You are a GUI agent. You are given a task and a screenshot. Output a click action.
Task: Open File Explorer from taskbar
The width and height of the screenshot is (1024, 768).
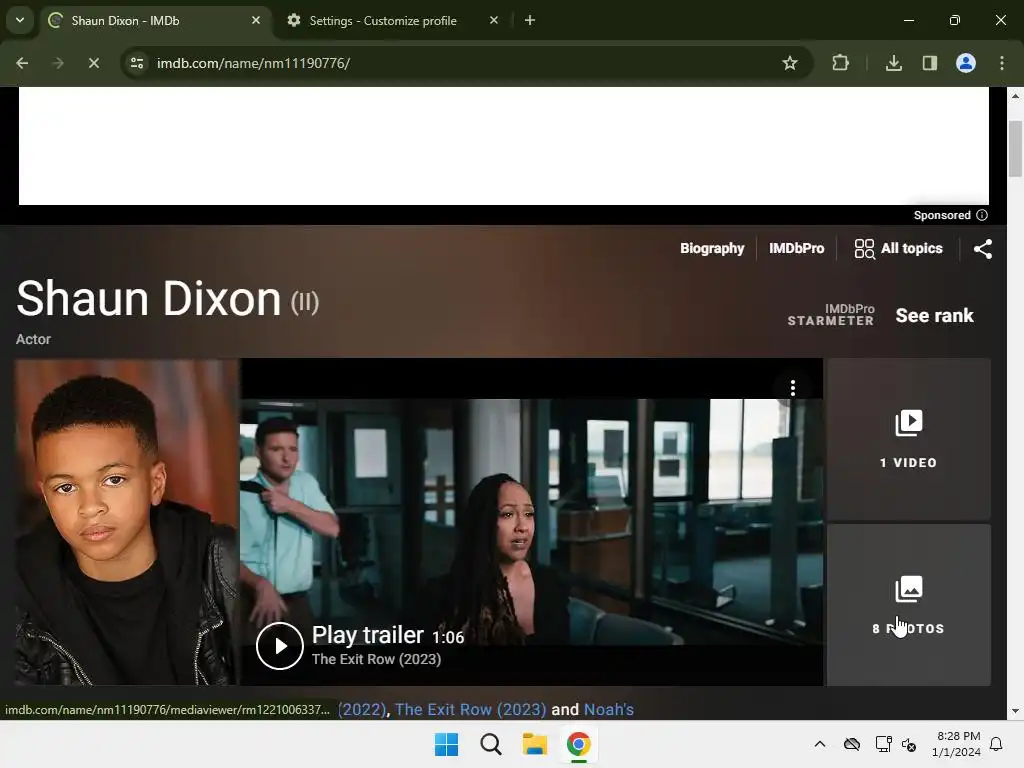[534, 744]
